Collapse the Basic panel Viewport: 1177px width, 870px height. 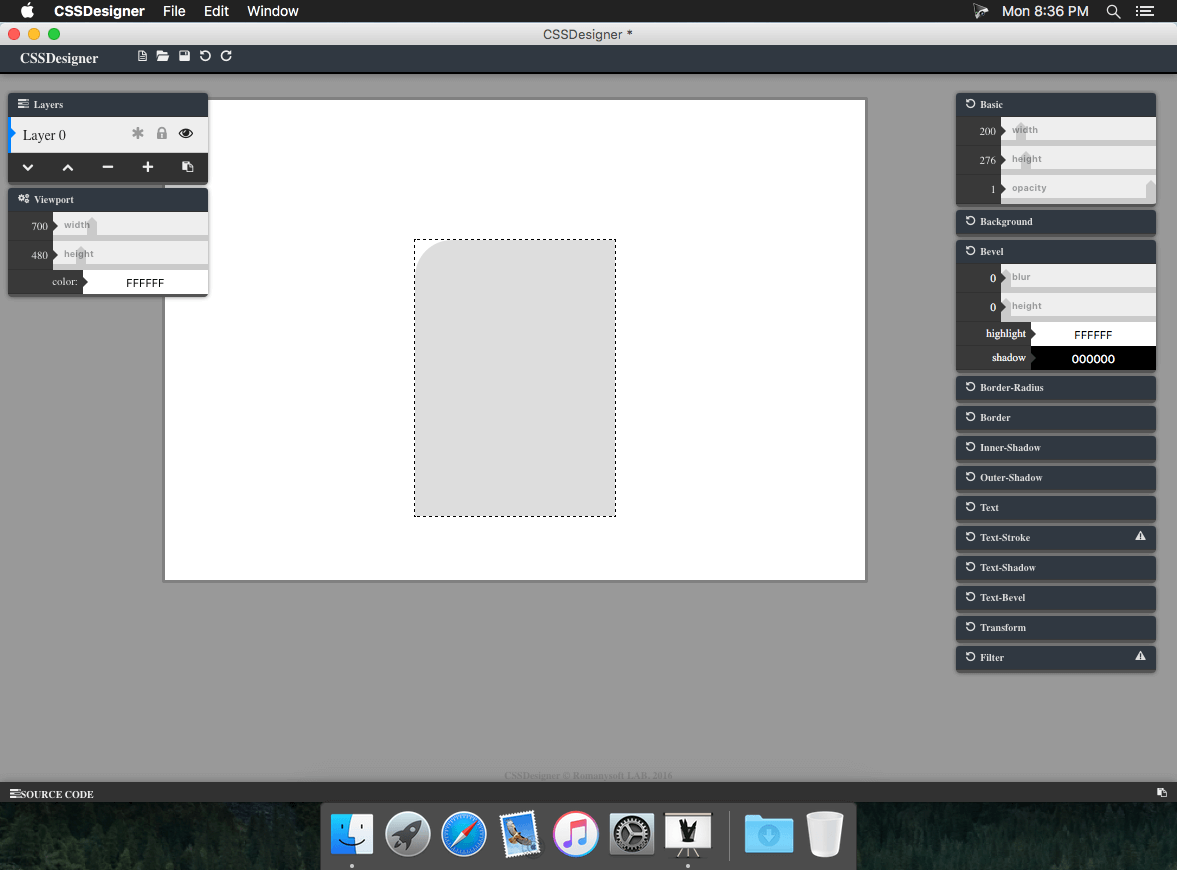click(1055, 104)
